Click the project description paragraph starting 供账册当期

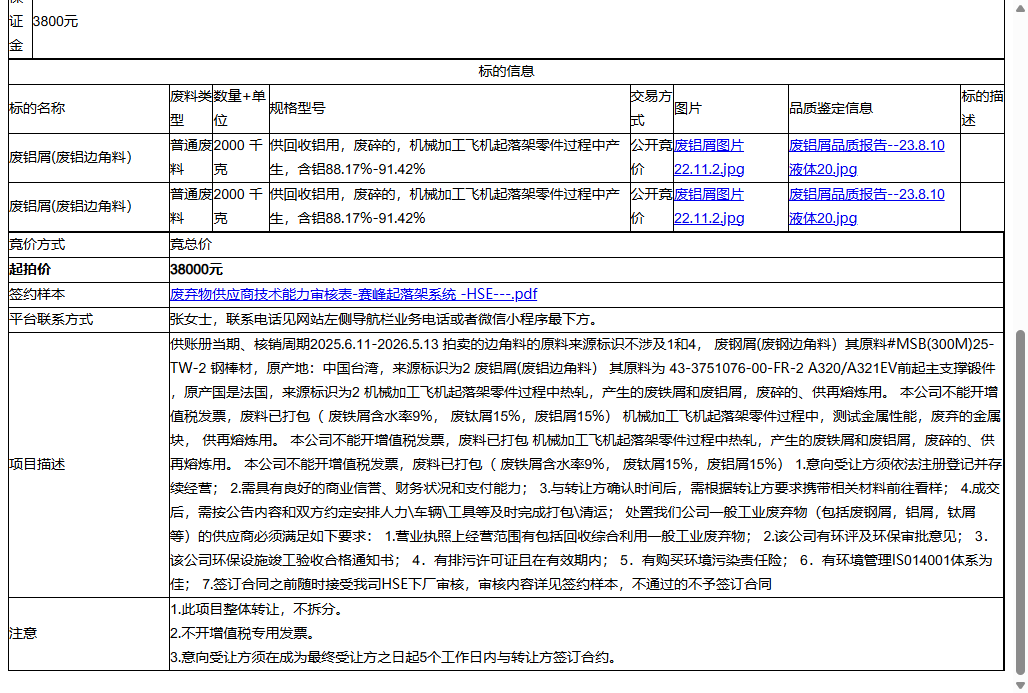click(586, 464)
